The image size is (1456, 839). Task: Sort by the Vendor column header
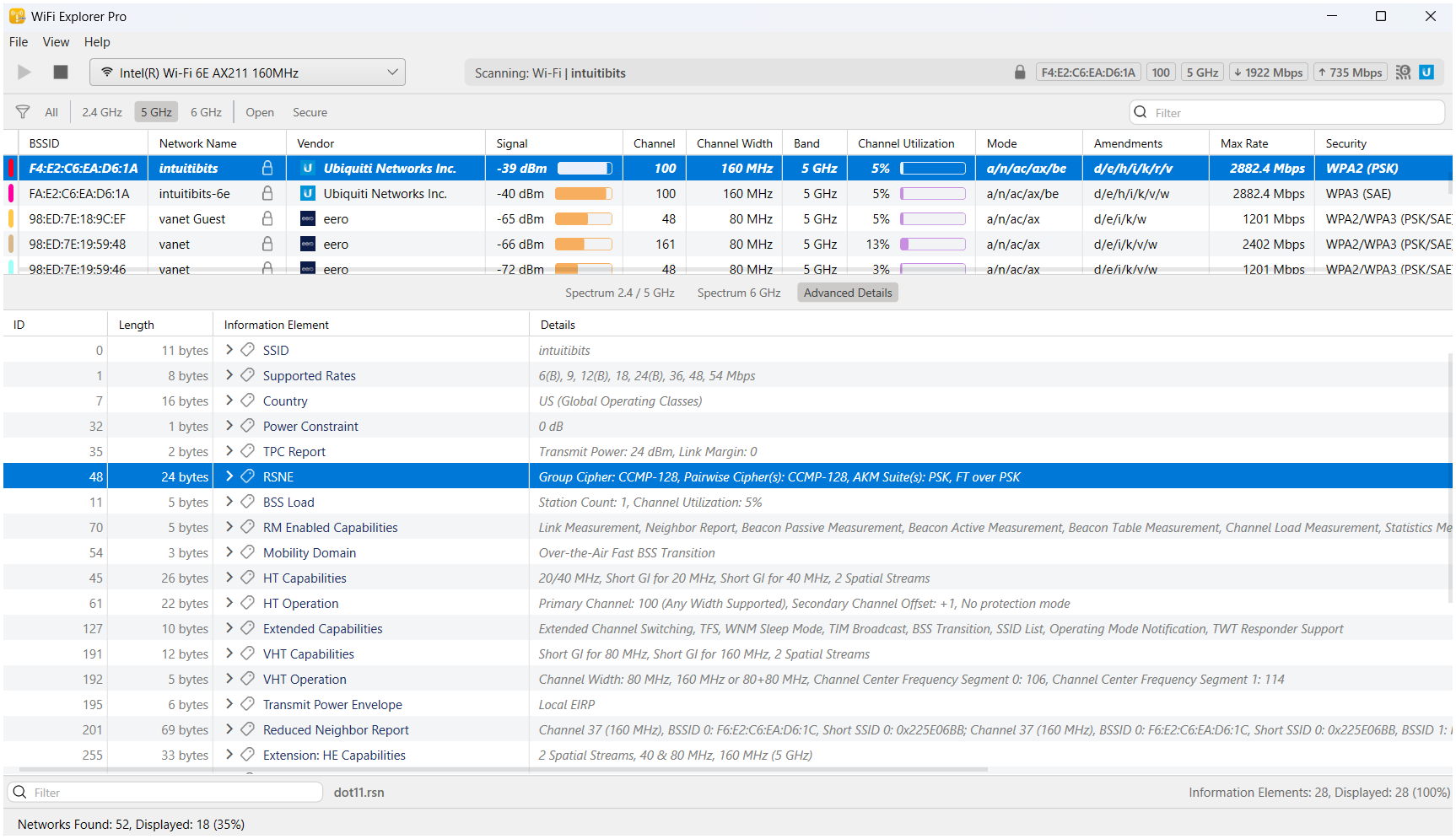386,143
